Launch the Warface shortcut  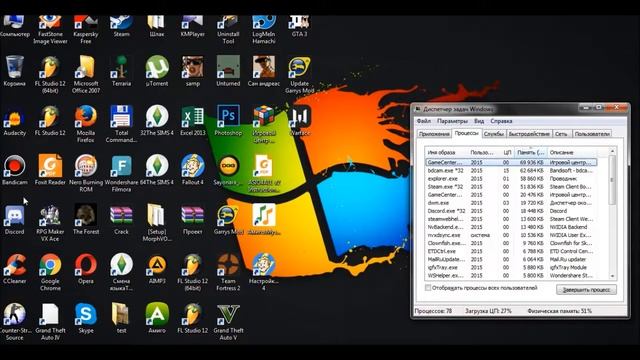point(300,120)
